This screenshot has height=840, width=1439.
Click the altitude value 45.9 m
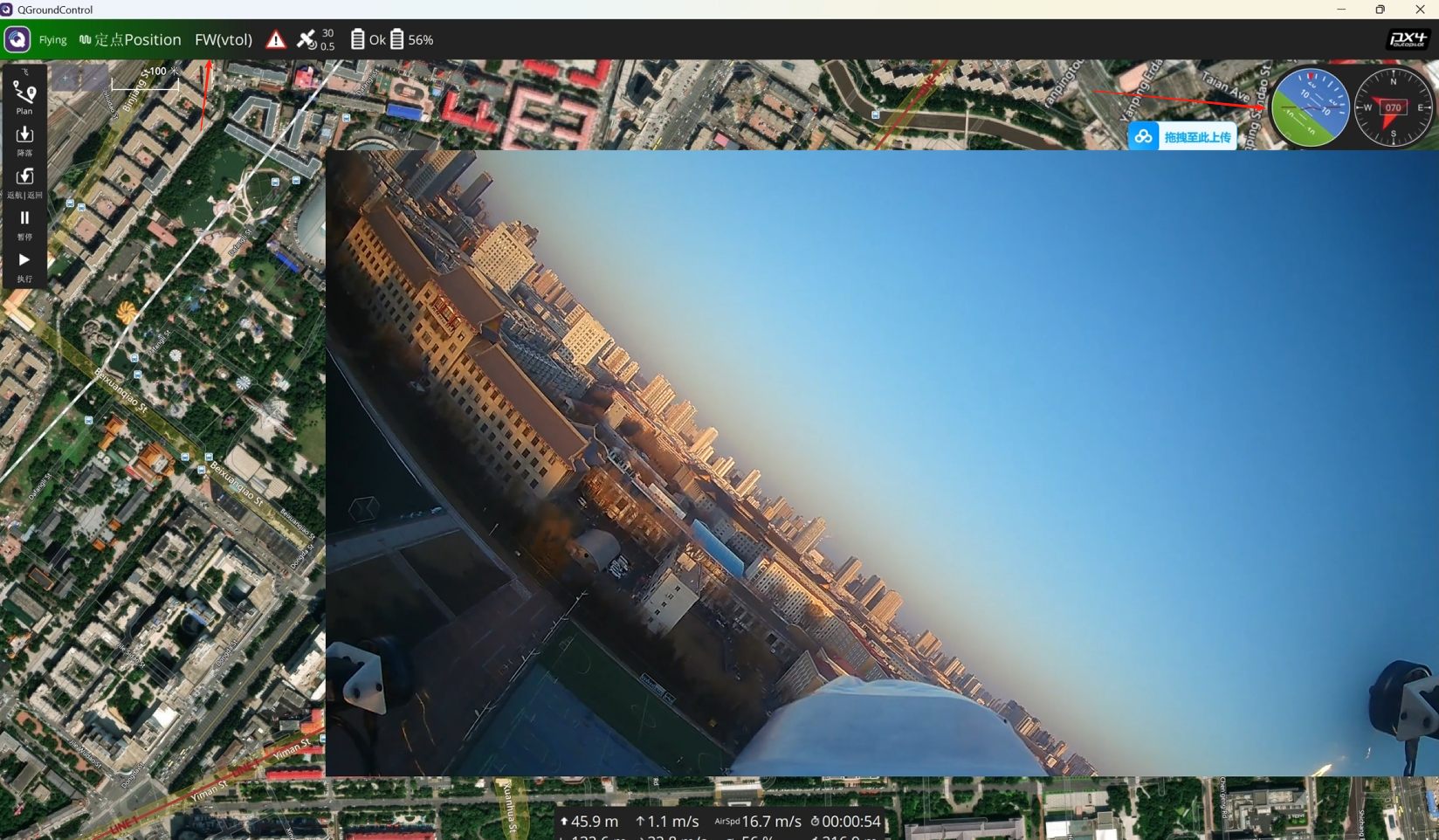coord(589,822)
